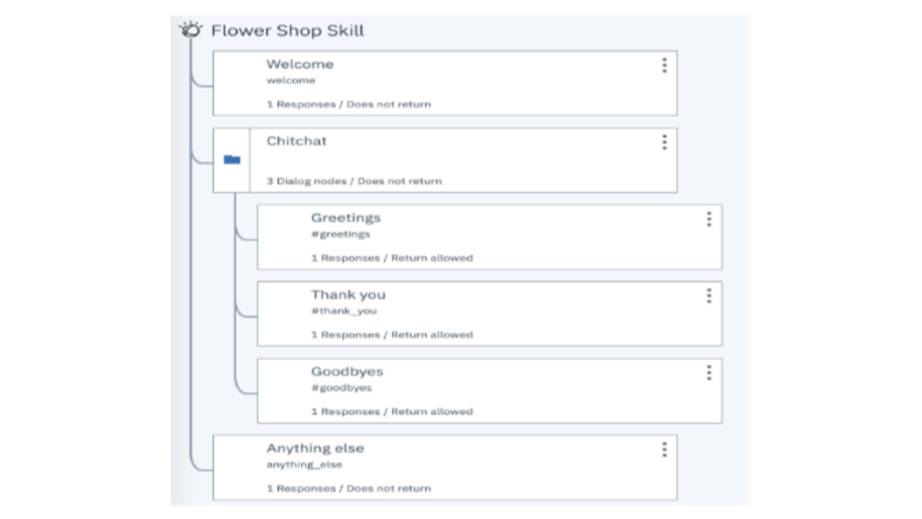This screenshot has height=519, width=922.
Task: Open the Goodbyes node kebab menu
Action: pyautogui.click(x=708, y=373)
